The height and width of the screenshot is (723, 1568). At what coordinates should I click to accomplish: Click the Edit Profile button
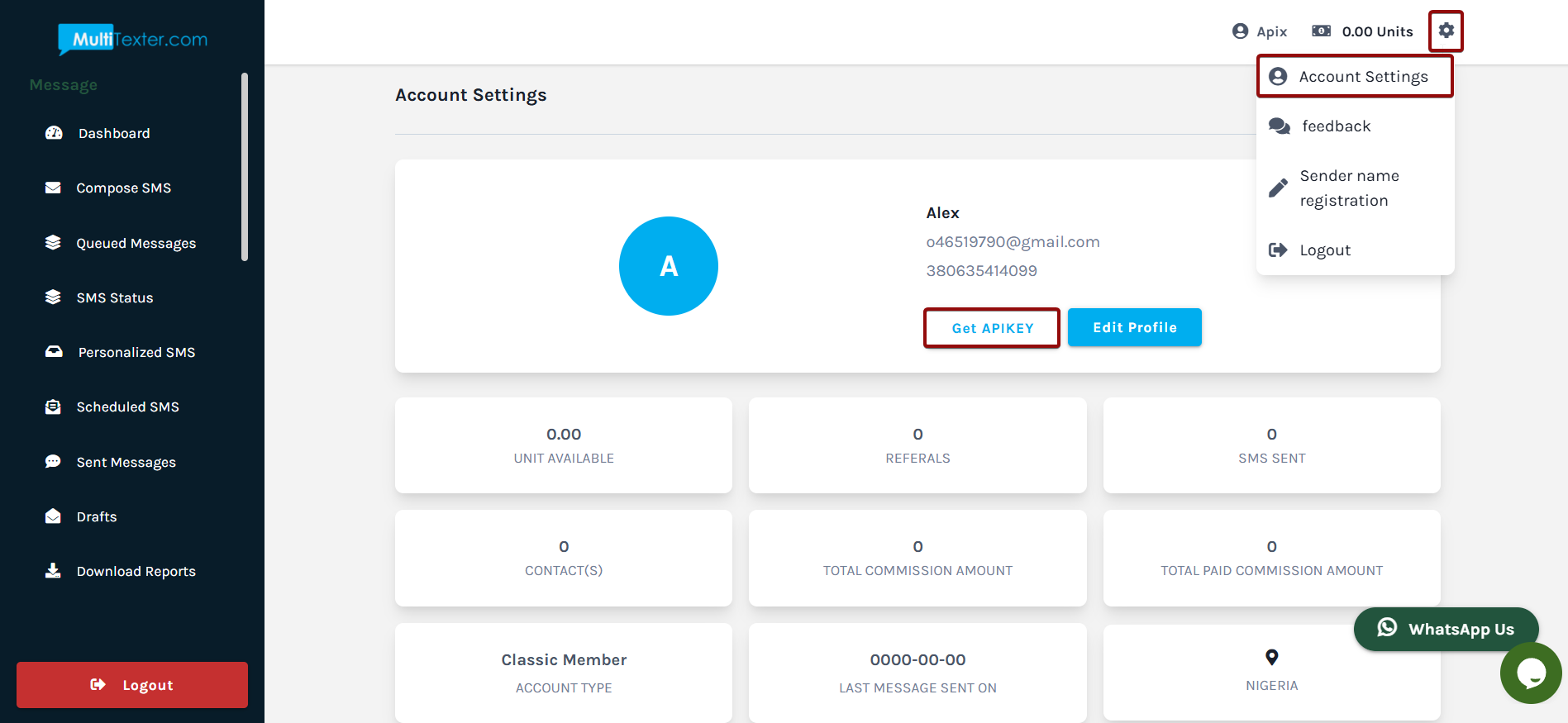click(x=1134, y=328)
